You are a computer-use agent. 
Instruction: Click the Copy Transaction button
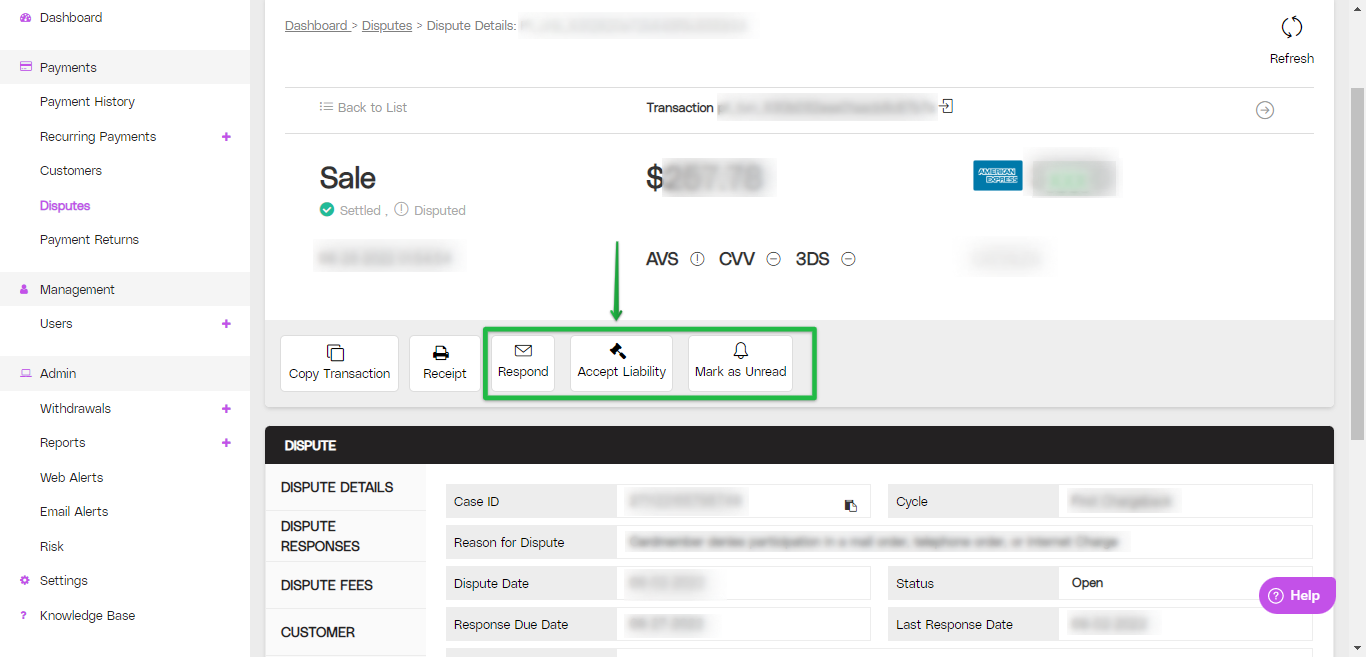point(339,363)
